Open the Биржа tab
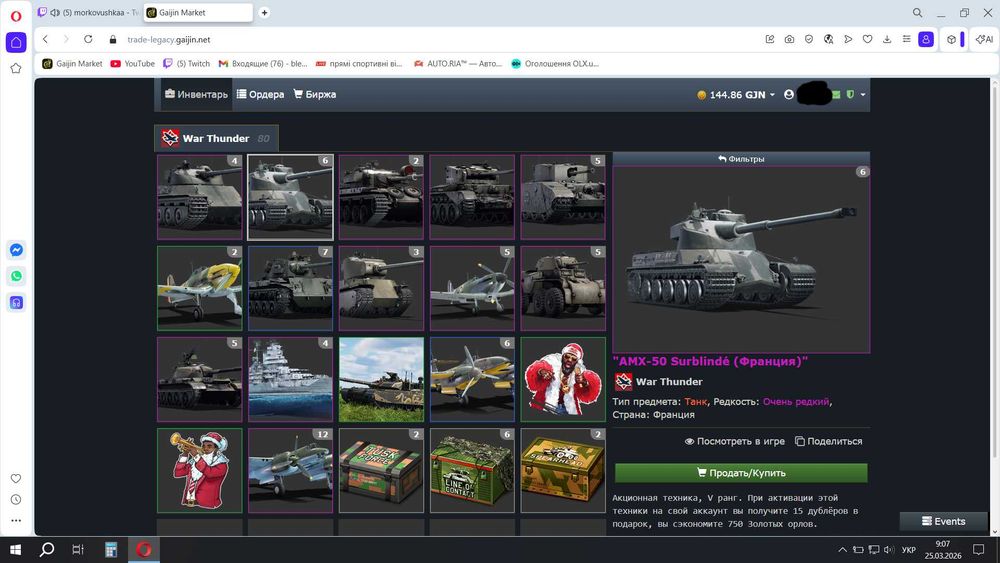 coord(314,94)
